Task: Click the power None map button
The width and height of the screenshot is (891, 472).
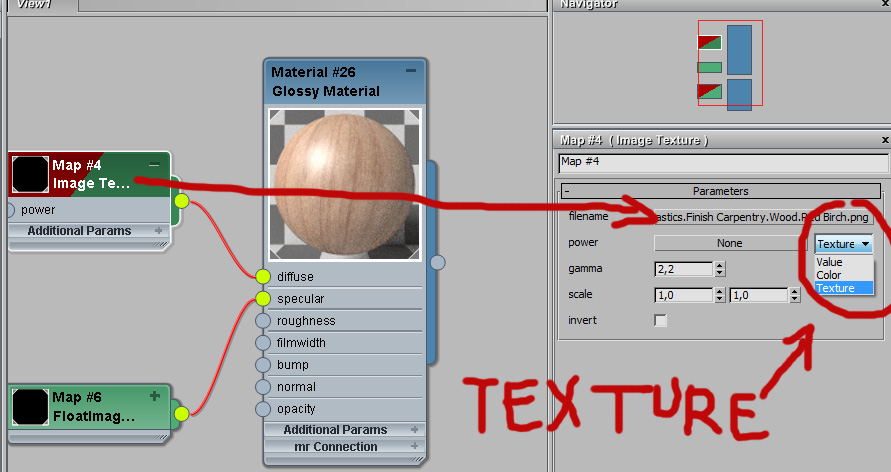Action: (x=730, y=243)
